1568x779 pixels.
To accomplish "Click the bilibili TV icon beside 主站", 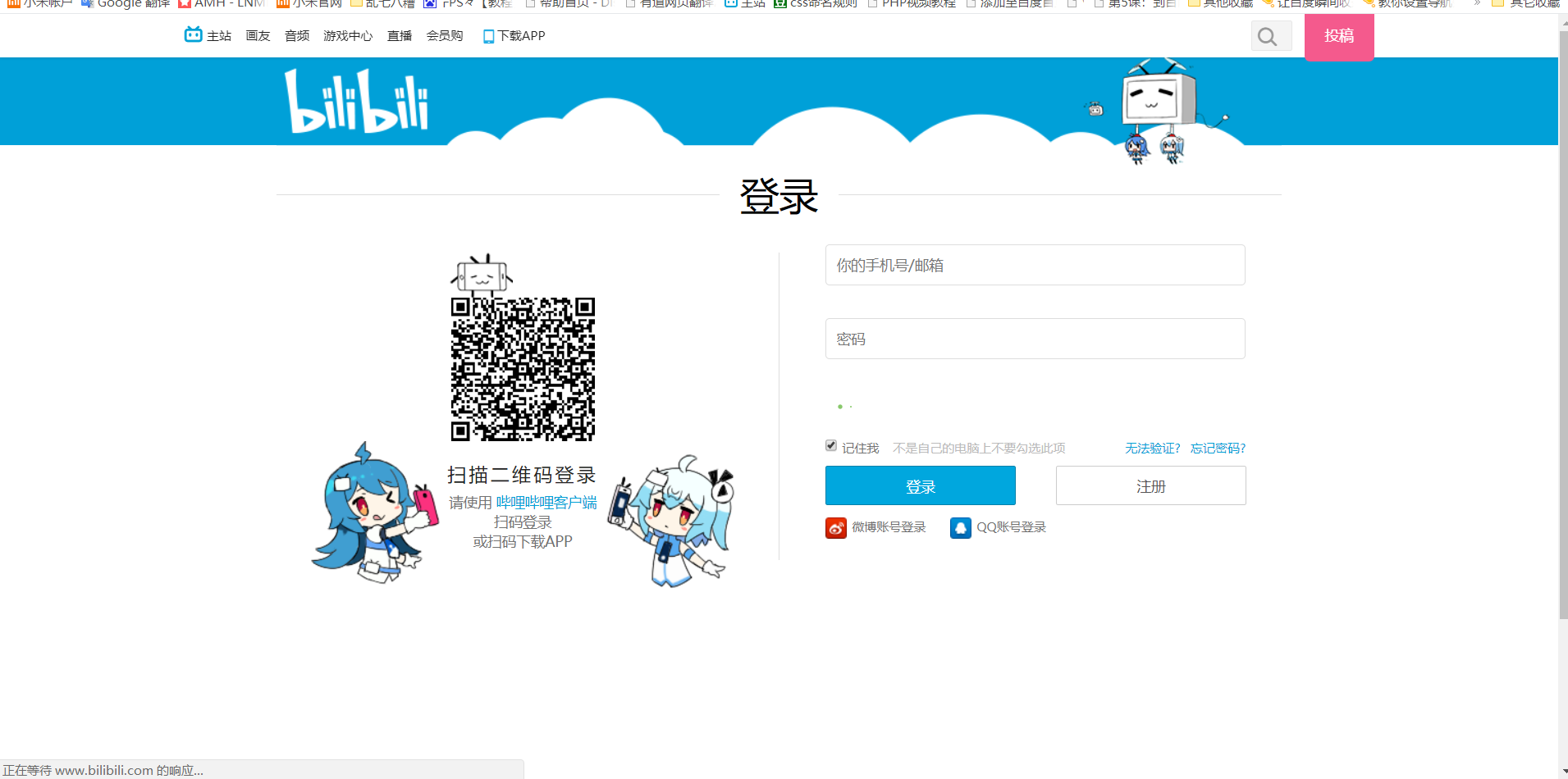I will [x=193, y=34].
